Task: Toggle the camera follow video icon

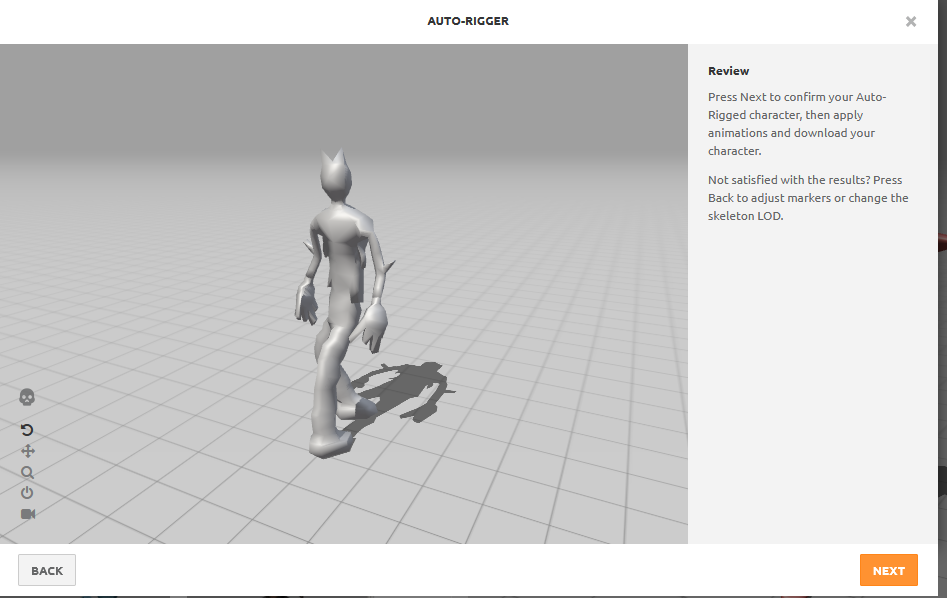Action: tap(28, 514)
